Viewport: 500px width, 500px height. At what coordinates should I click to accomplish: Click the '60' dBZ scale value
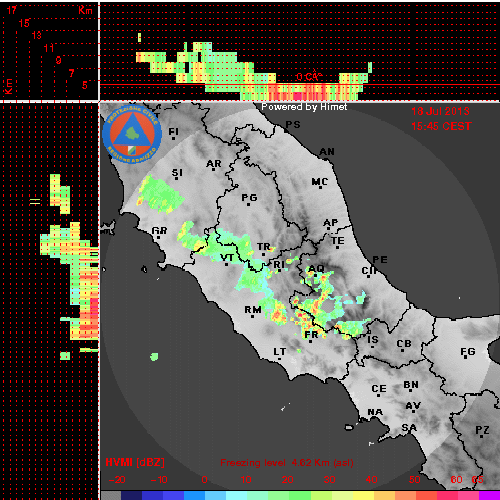[456, 480]
